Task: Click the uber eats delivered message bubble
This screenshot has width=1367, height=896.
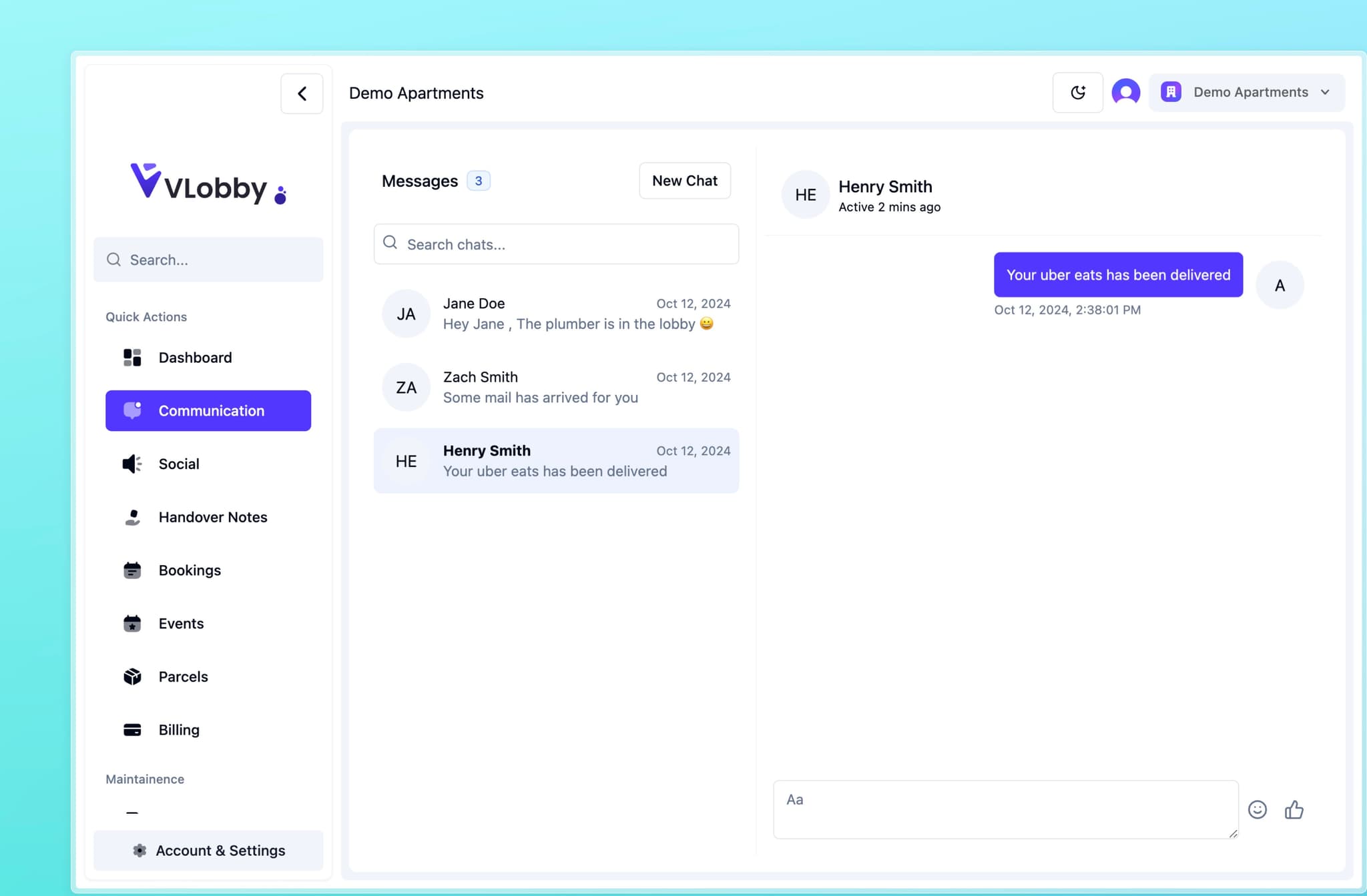Action: [1118, 275]
